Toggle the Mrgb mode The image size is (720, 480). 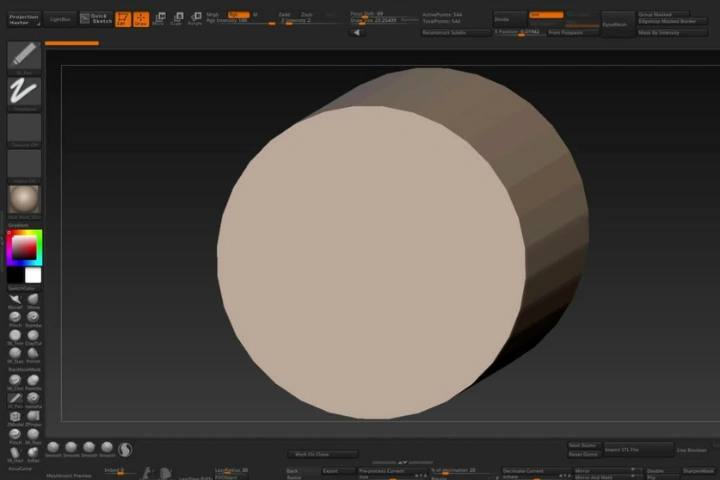(213, 15)
